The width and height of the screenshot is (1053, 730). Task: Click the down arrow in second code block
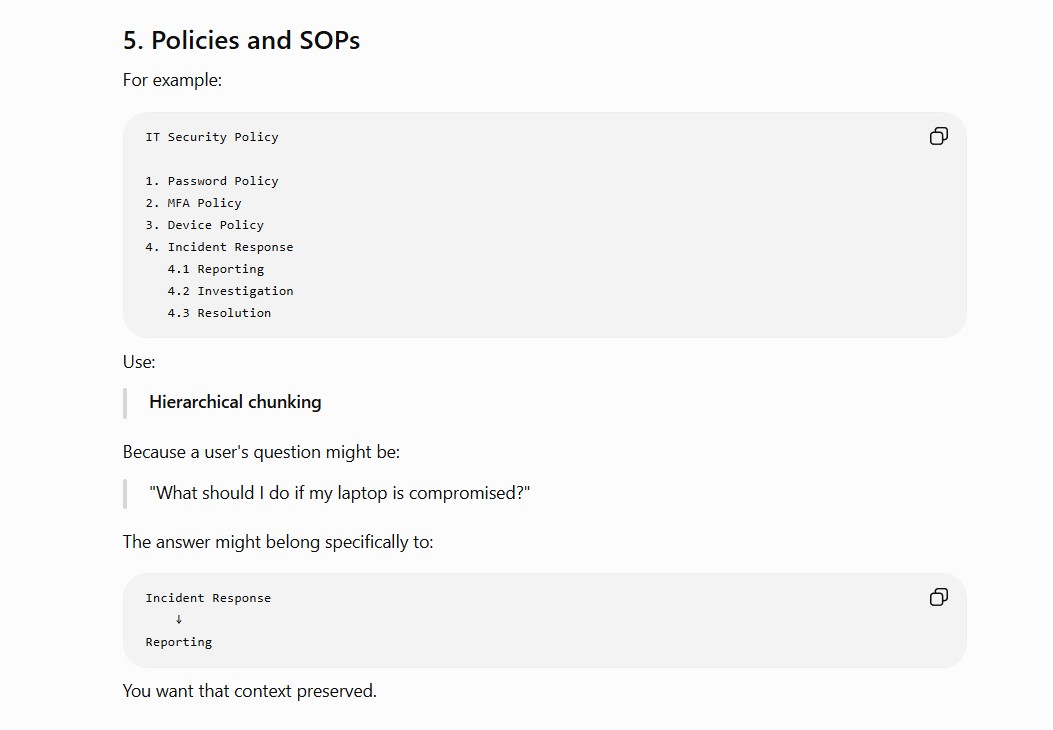(x=179, y=619)
